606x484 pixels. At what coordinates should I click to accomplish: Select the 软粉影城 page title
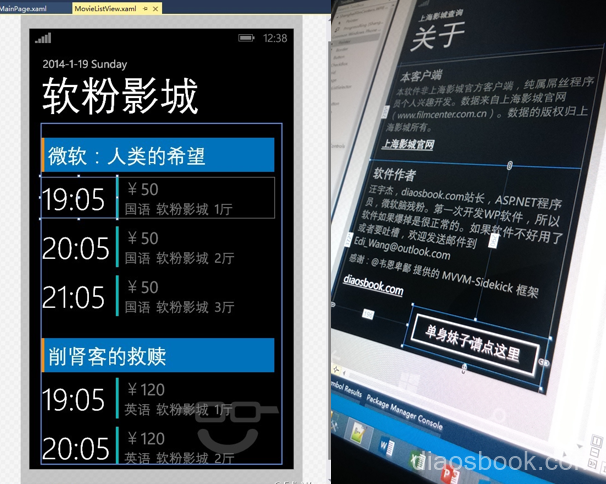[120, 95]
